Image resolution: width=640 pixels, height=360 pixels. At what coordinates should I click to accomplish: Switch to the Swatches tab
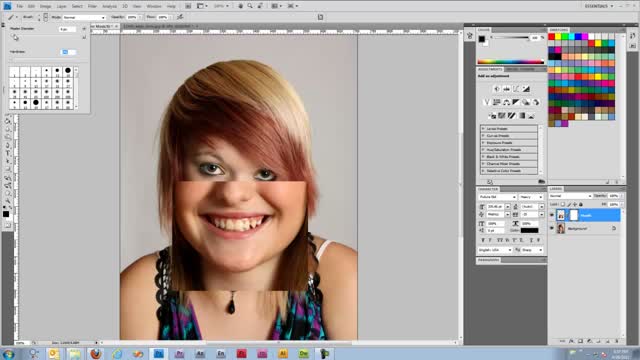pos(558,30)
